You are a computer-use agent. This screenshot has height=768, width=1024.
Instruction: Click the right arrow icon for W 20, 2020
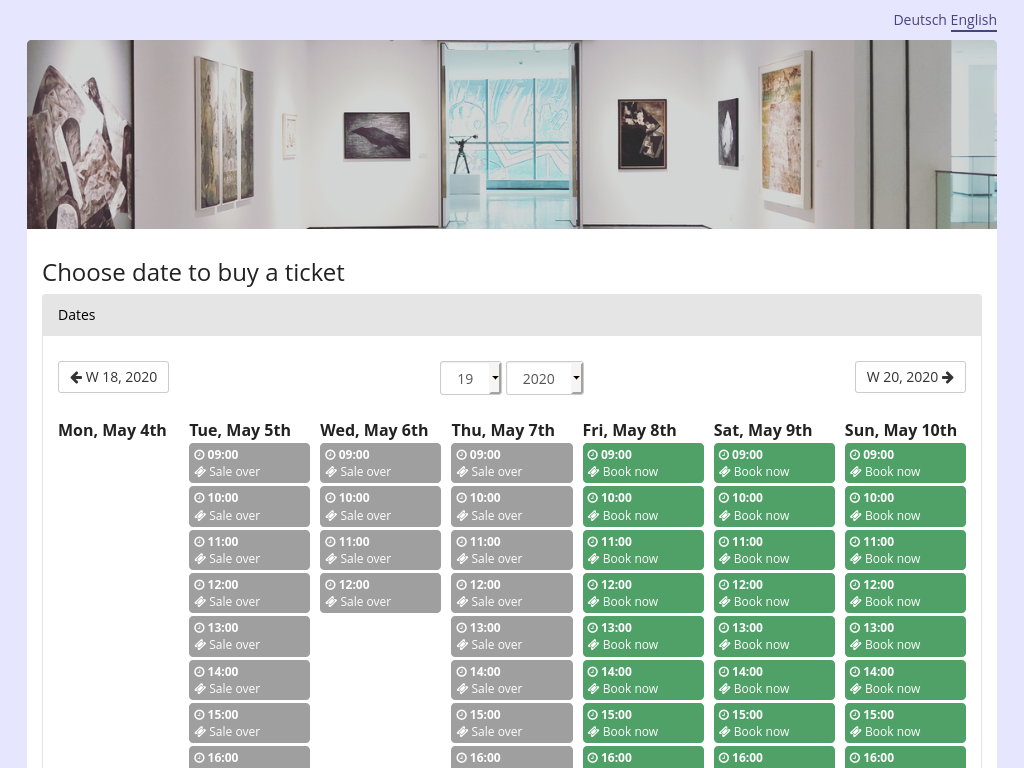[x=948, y=377]
